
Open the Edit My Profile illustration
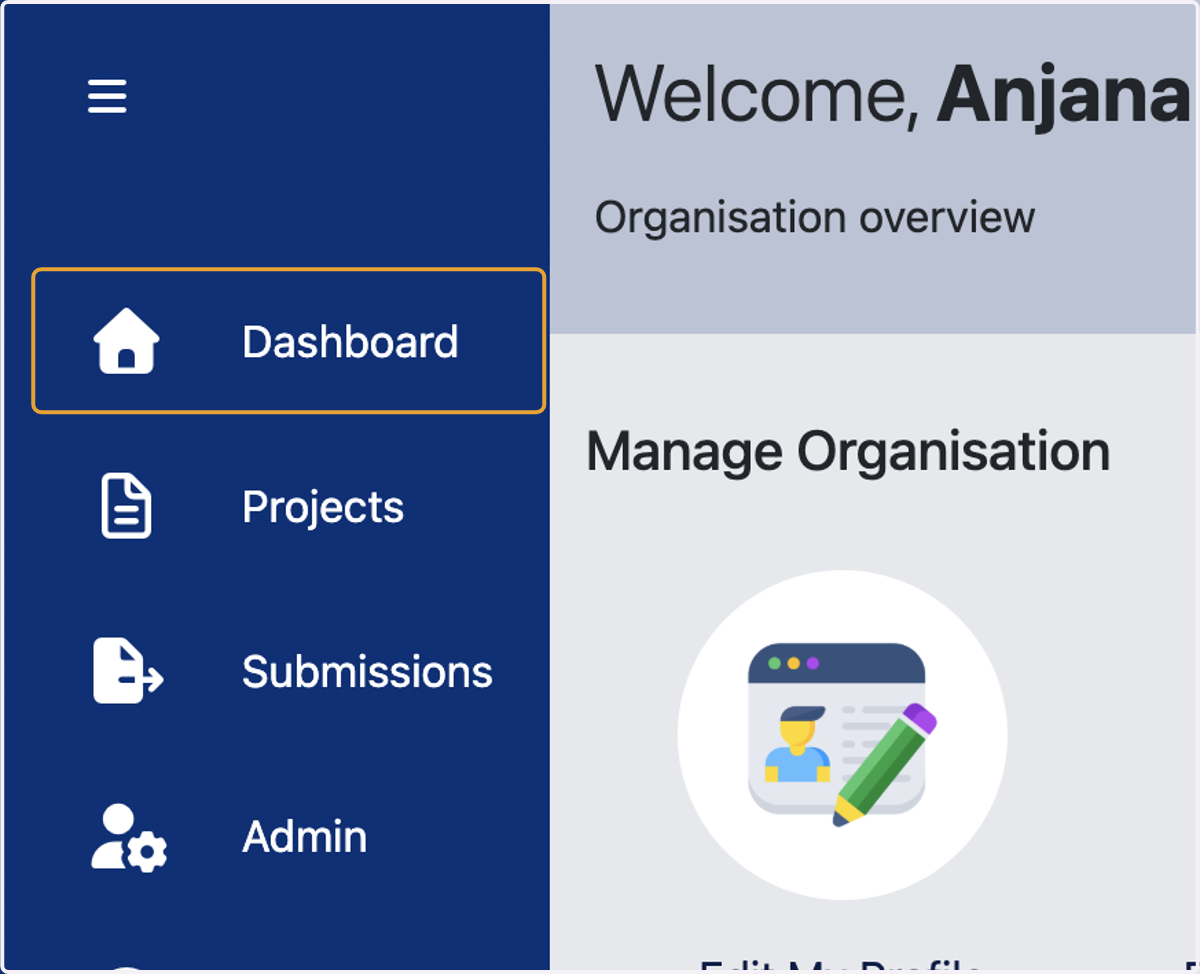tap(842, 735)
